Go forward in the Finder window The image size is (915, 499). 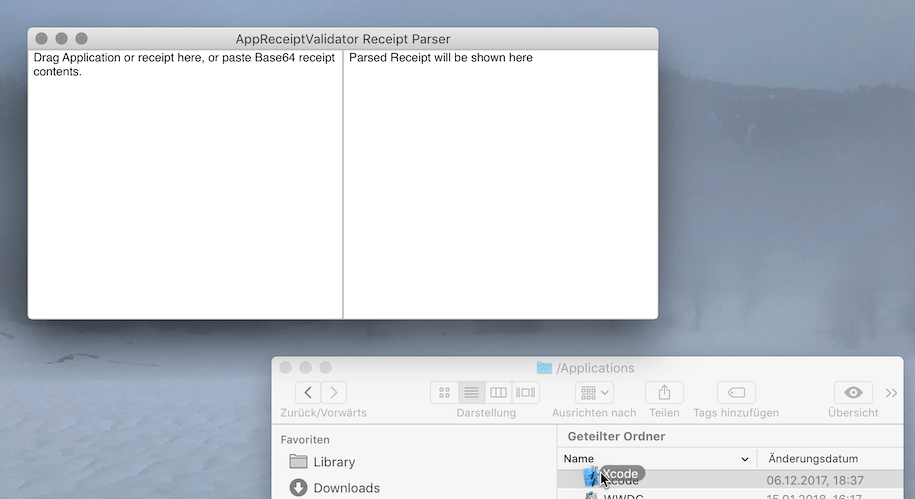tap(334, 392)
